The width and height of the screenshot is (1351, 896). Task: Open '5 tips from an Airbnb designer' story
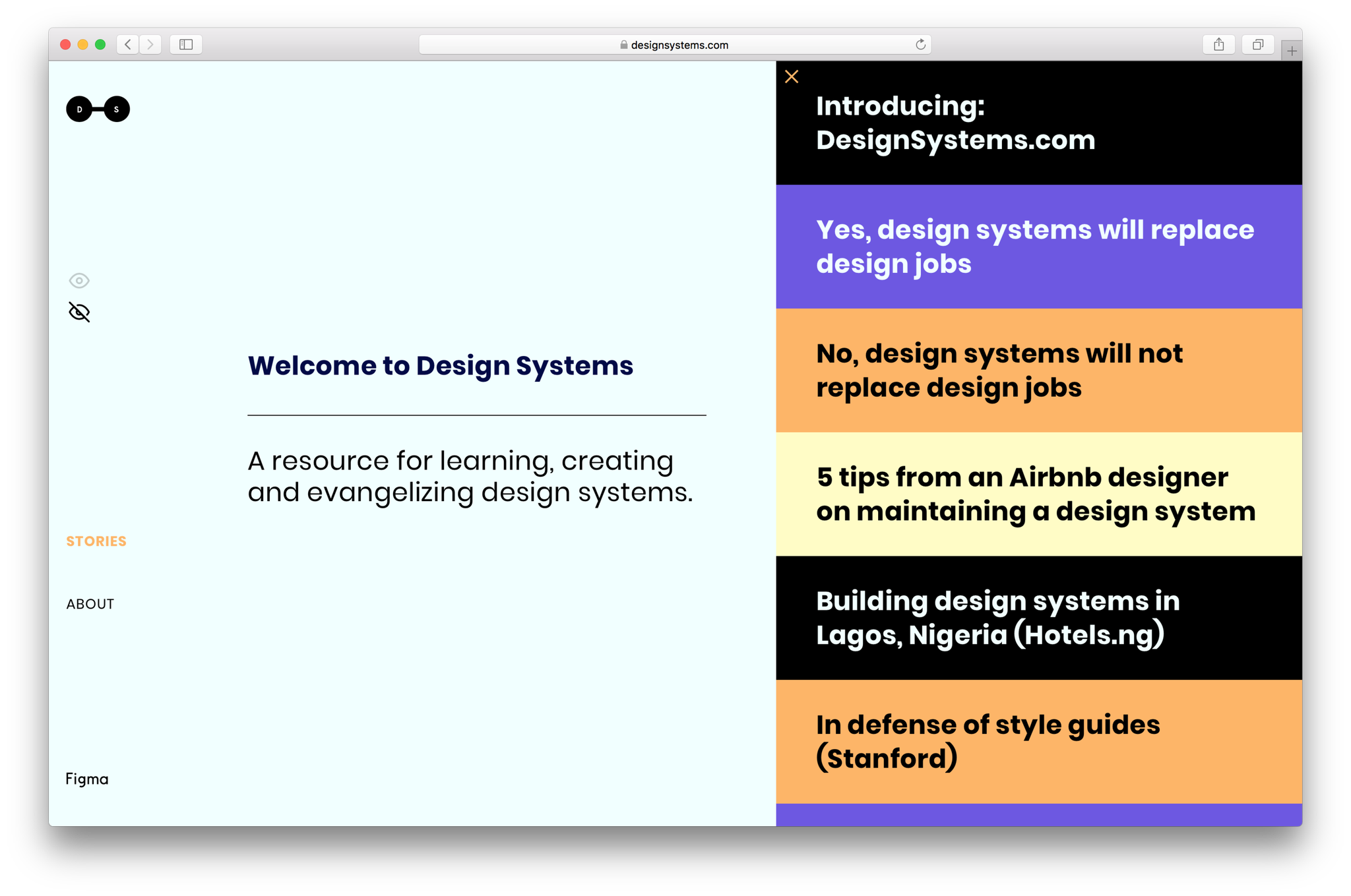[1036, 494]
